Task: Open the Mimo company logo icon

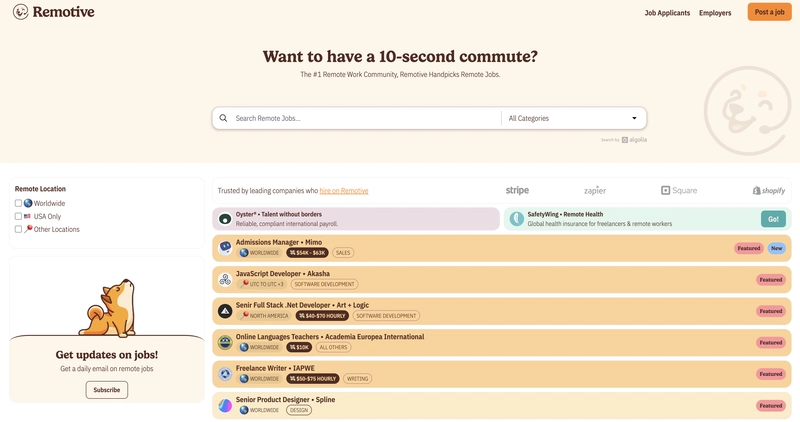Action: tap(225, 247)
